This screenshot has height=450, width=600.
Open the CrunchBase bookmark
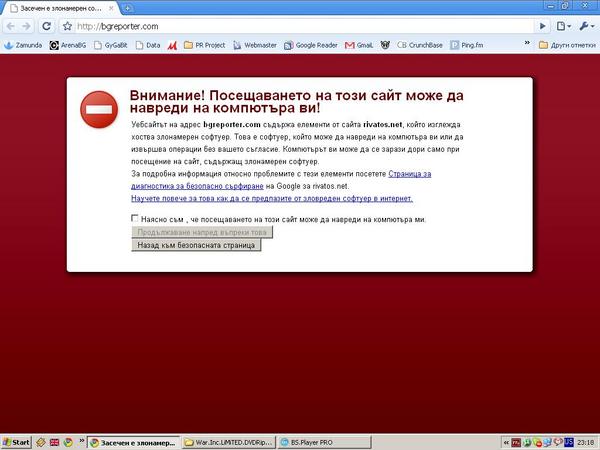pyautogui.click(x=420, y=45)
